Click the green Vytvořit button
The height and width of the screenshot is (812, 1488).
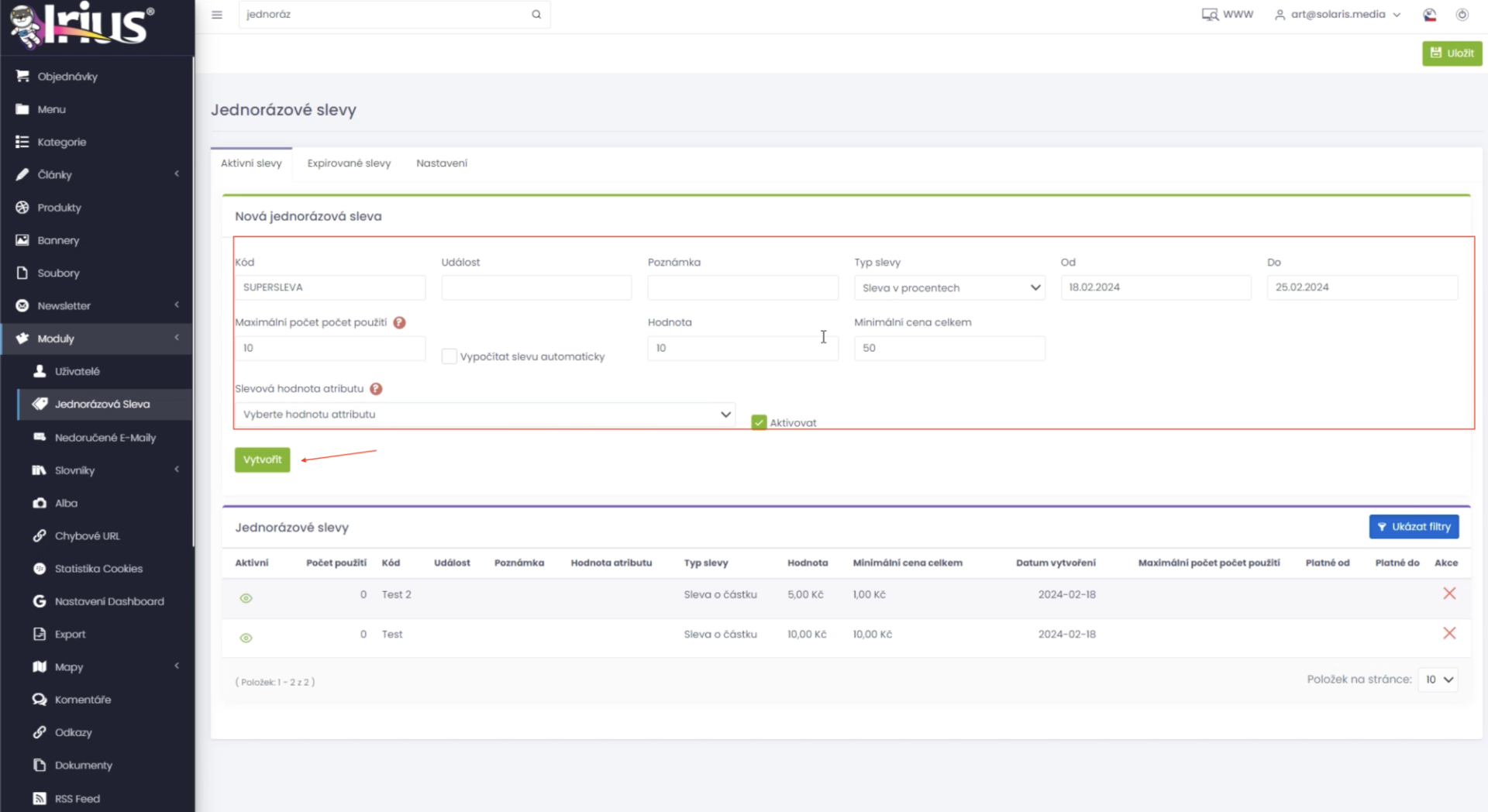pyautogui.click(x=263, y=459)
